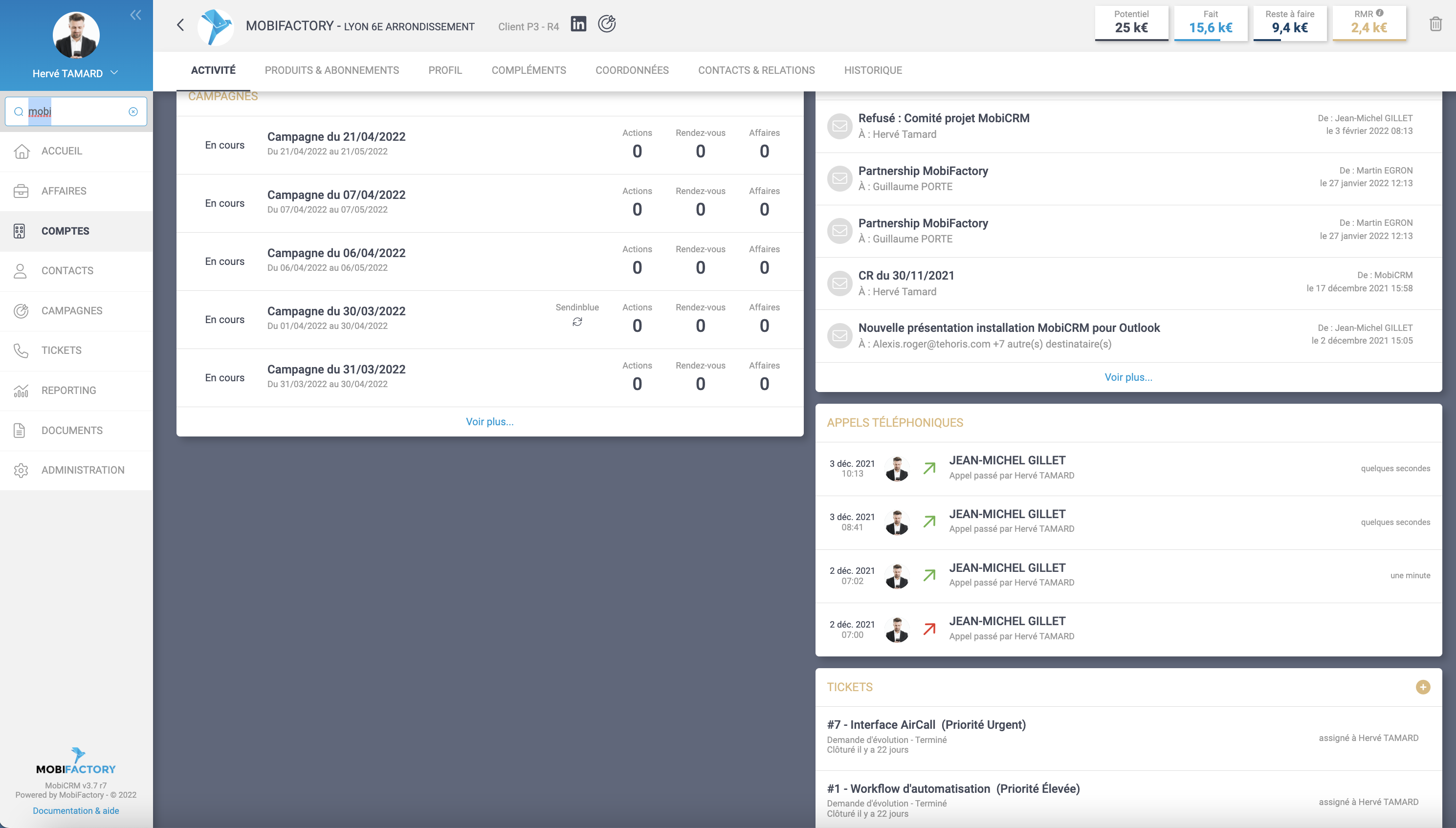Screen dimensions: 1456x828
Task: Open the Historique tab
Action: [872, 70]
